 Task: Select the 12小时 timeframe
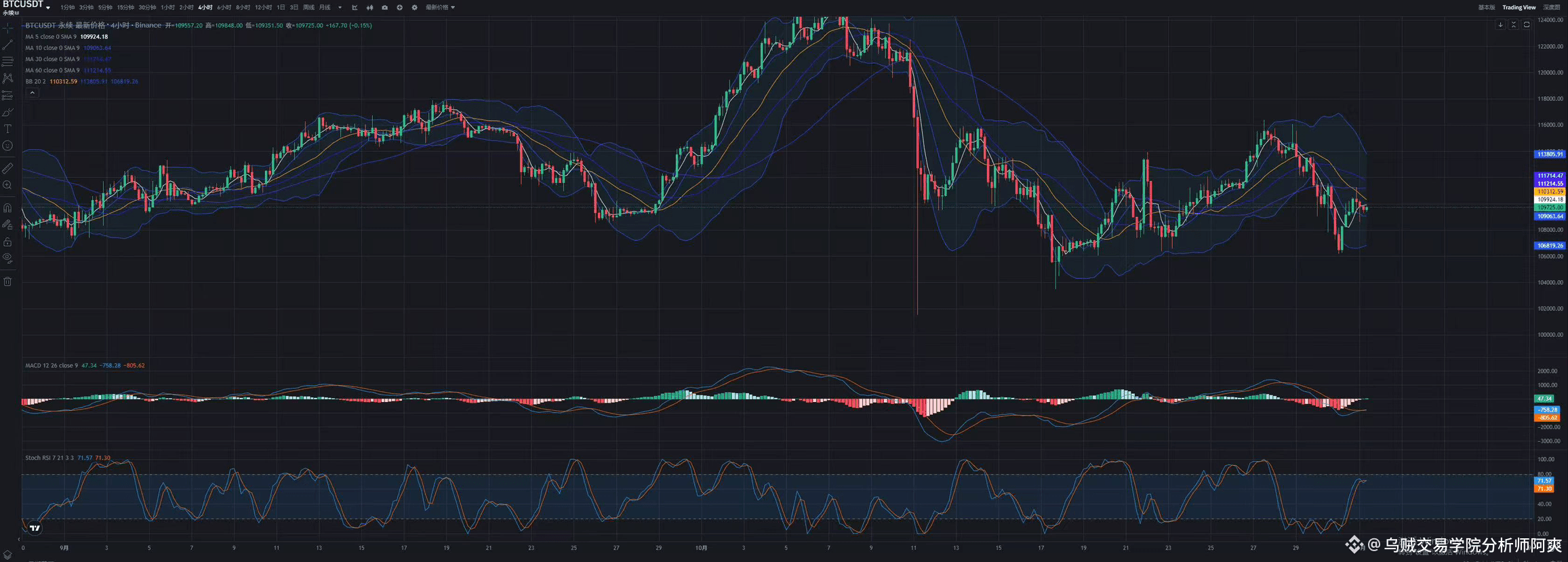tap(264, 7)
